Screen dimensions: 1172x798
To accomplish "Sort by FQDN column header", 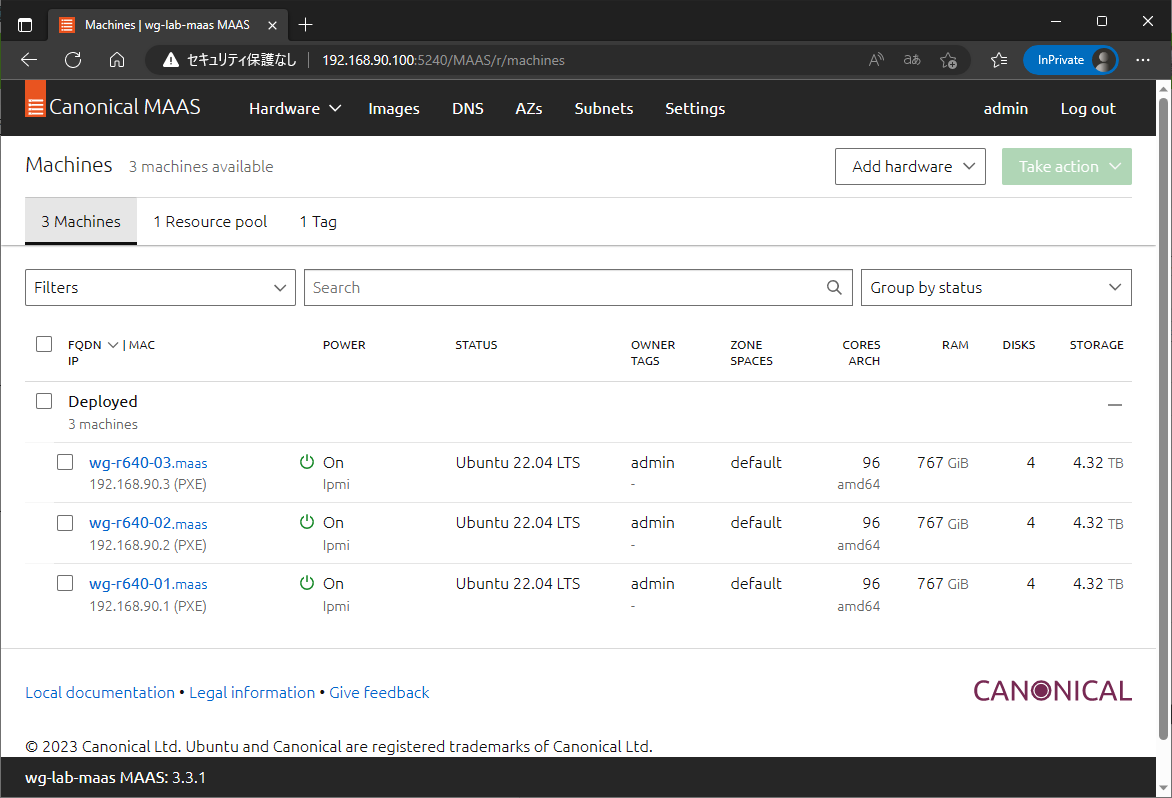I will coord(84,344).
